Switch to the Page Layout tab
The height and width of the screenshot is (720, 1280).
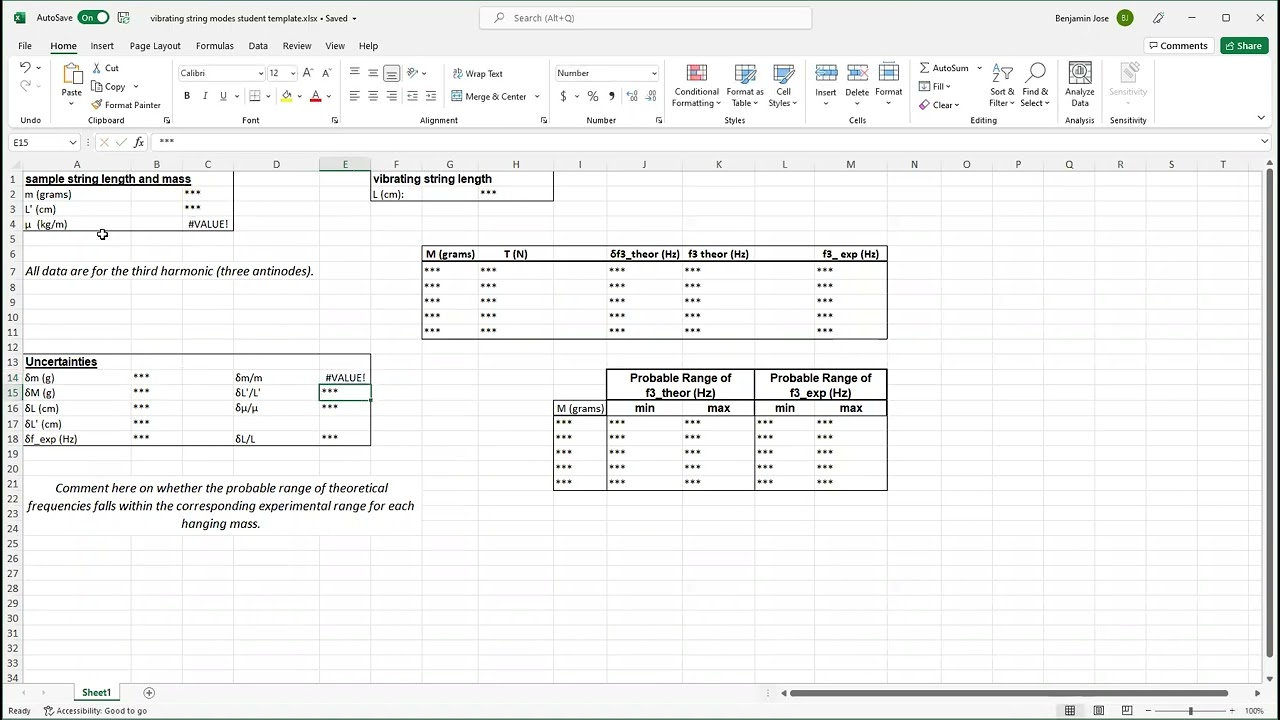[x=155, y=46]
